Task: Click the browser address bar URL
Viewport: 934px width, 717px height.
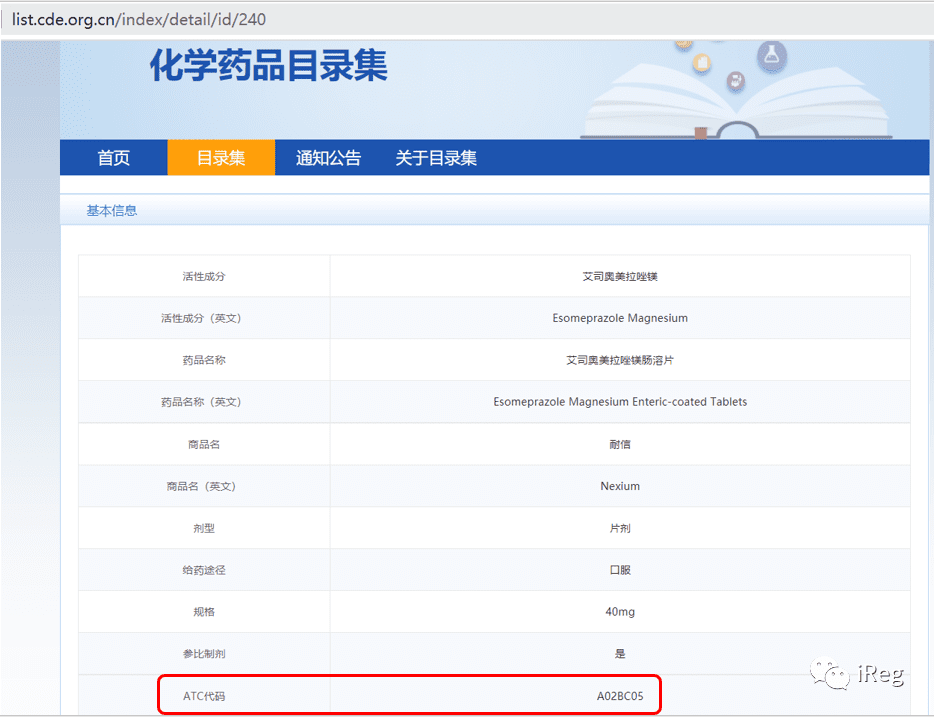Action: pyautogui.click(x=139, y=20)
